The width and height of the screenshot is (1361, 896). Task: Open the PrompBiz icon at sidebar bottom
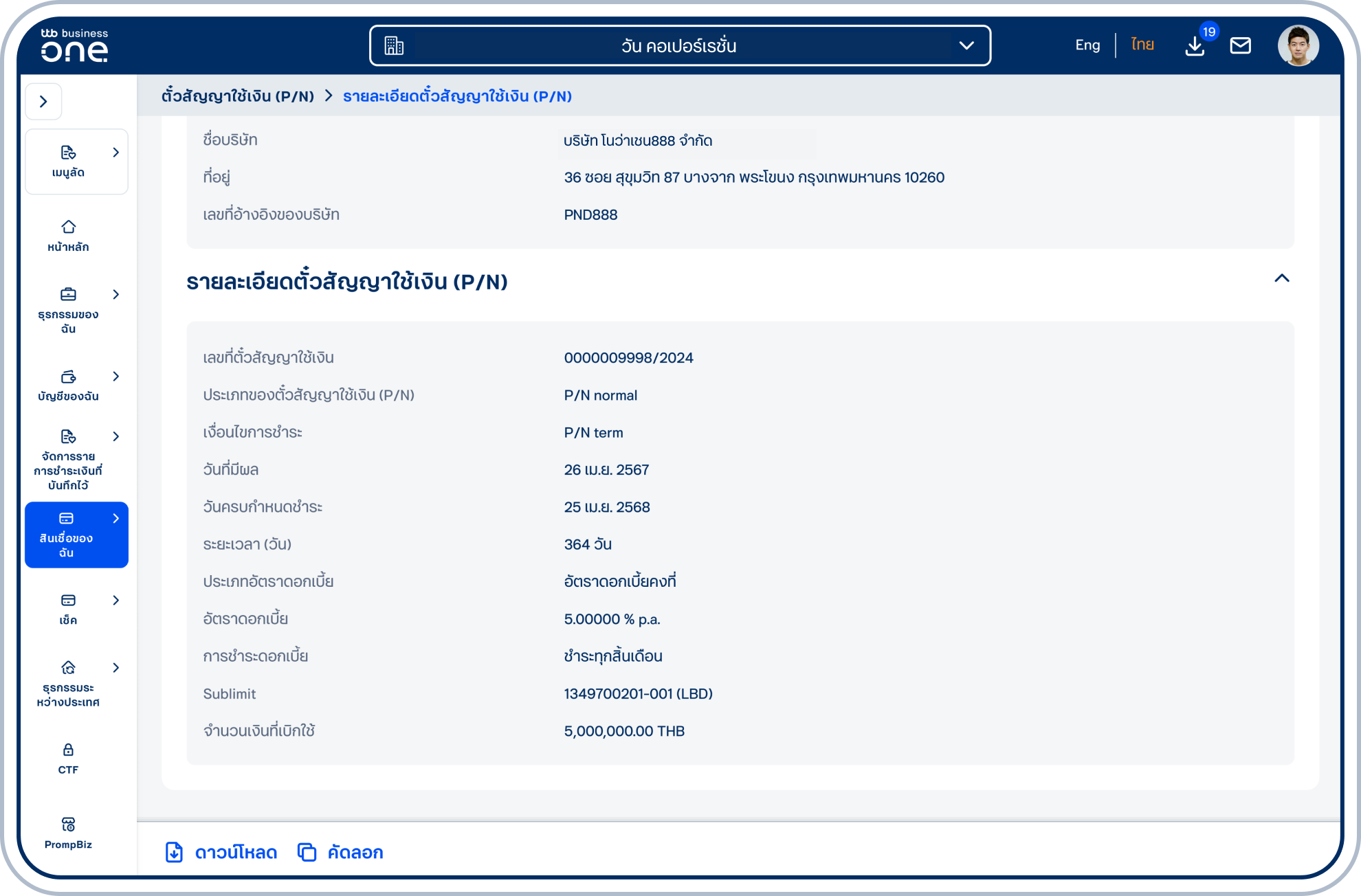click(x=67, y=824)
